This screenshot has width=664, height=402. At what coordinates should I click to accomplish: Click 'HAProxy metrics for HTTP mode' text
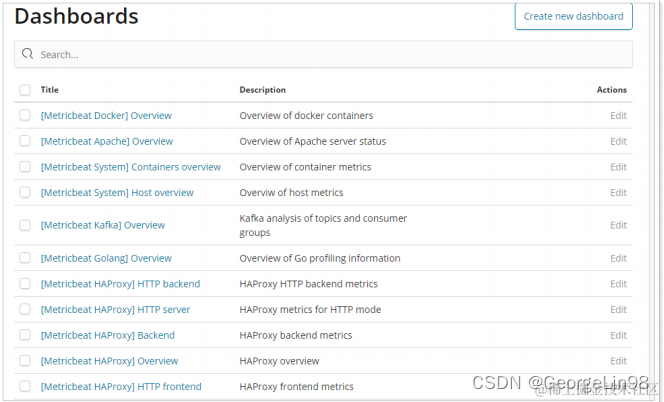point(310,310)
